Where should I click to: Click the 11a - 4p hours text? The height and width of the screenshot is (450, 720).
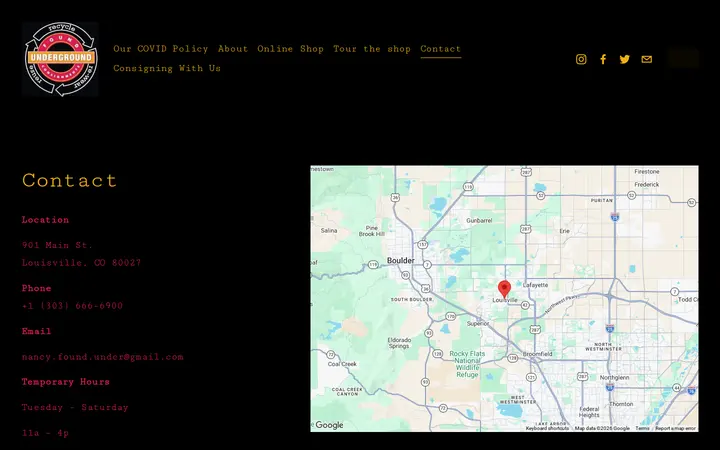tap(45, 433)
